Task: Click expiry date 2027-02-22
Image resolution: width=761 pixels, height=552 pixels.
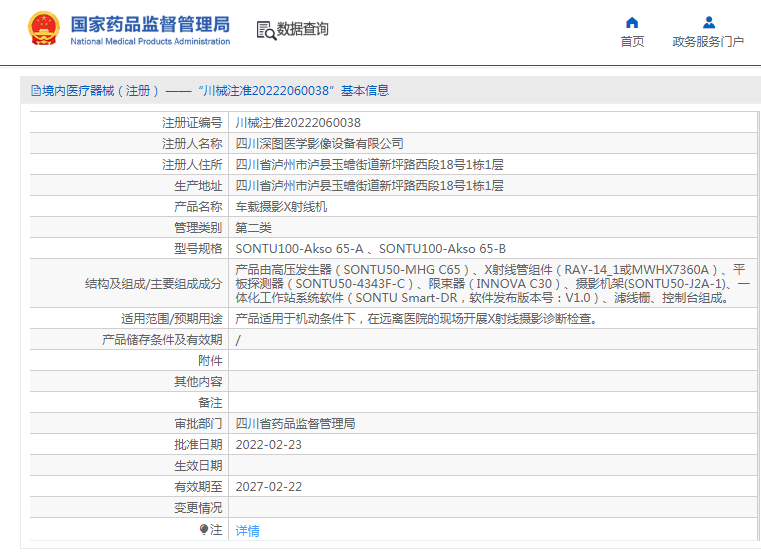Action: pyautogui.click(x=268, y=486)
